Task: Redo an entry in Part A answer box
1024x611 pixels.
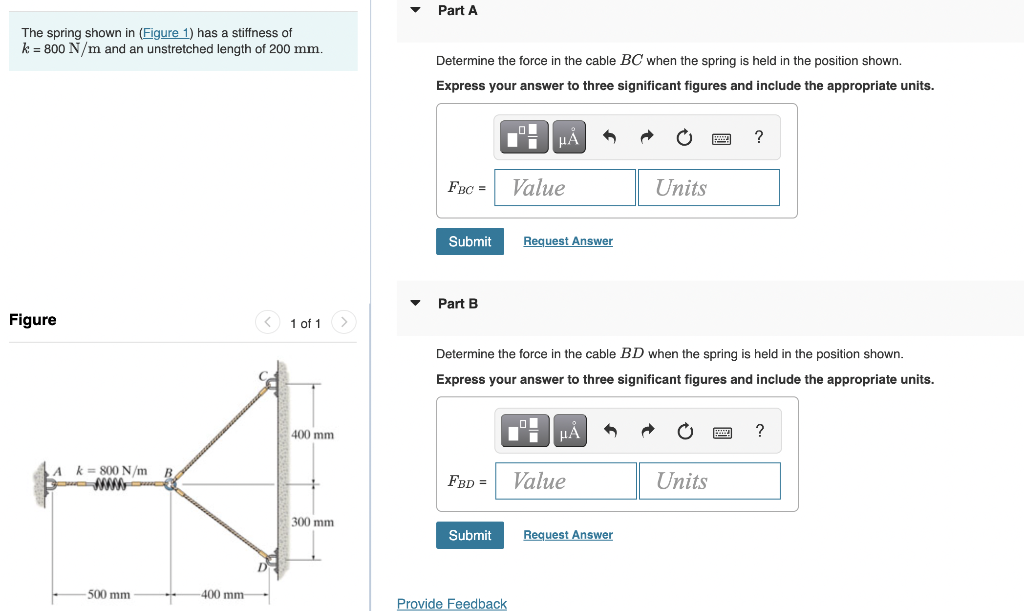Action: [647, 137]
